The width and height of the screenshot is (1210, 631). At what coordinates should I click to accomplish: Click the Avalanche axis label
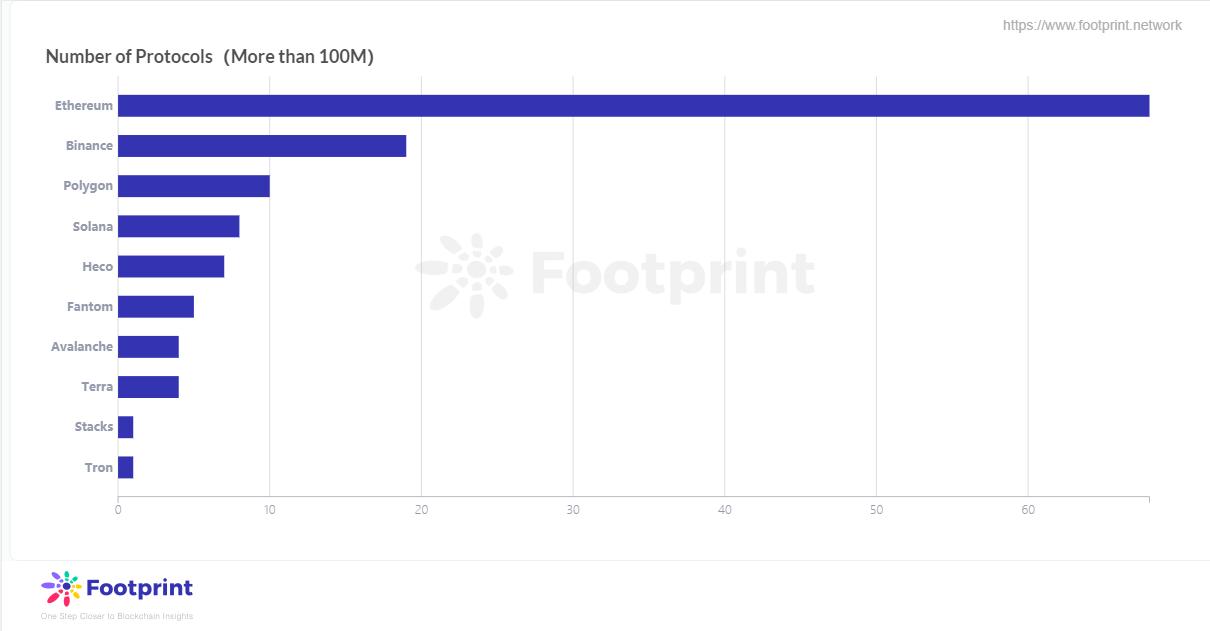[82, 347]
